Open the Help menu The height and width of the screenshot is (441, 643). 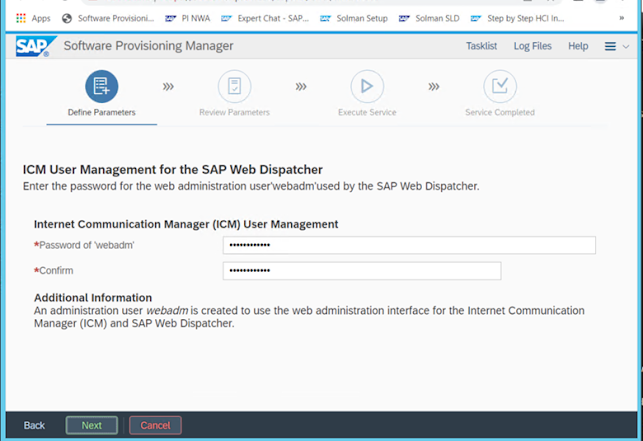[578, 46]
